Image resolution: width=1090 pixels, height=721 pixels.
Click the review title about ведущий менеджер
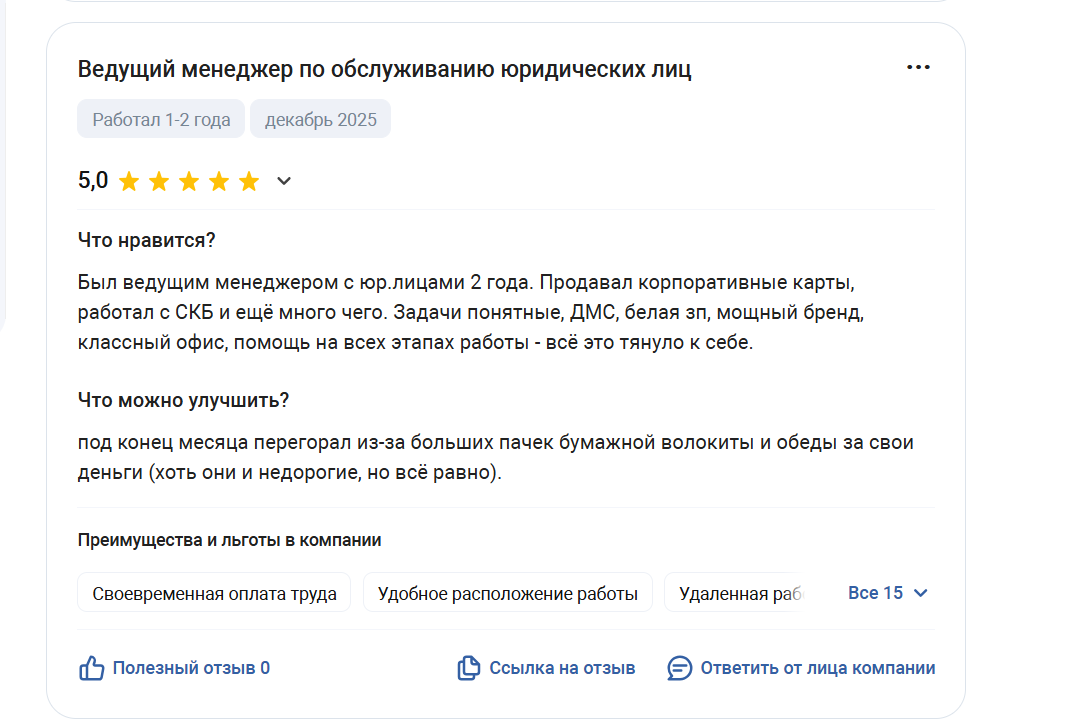(x=385, y=69)
